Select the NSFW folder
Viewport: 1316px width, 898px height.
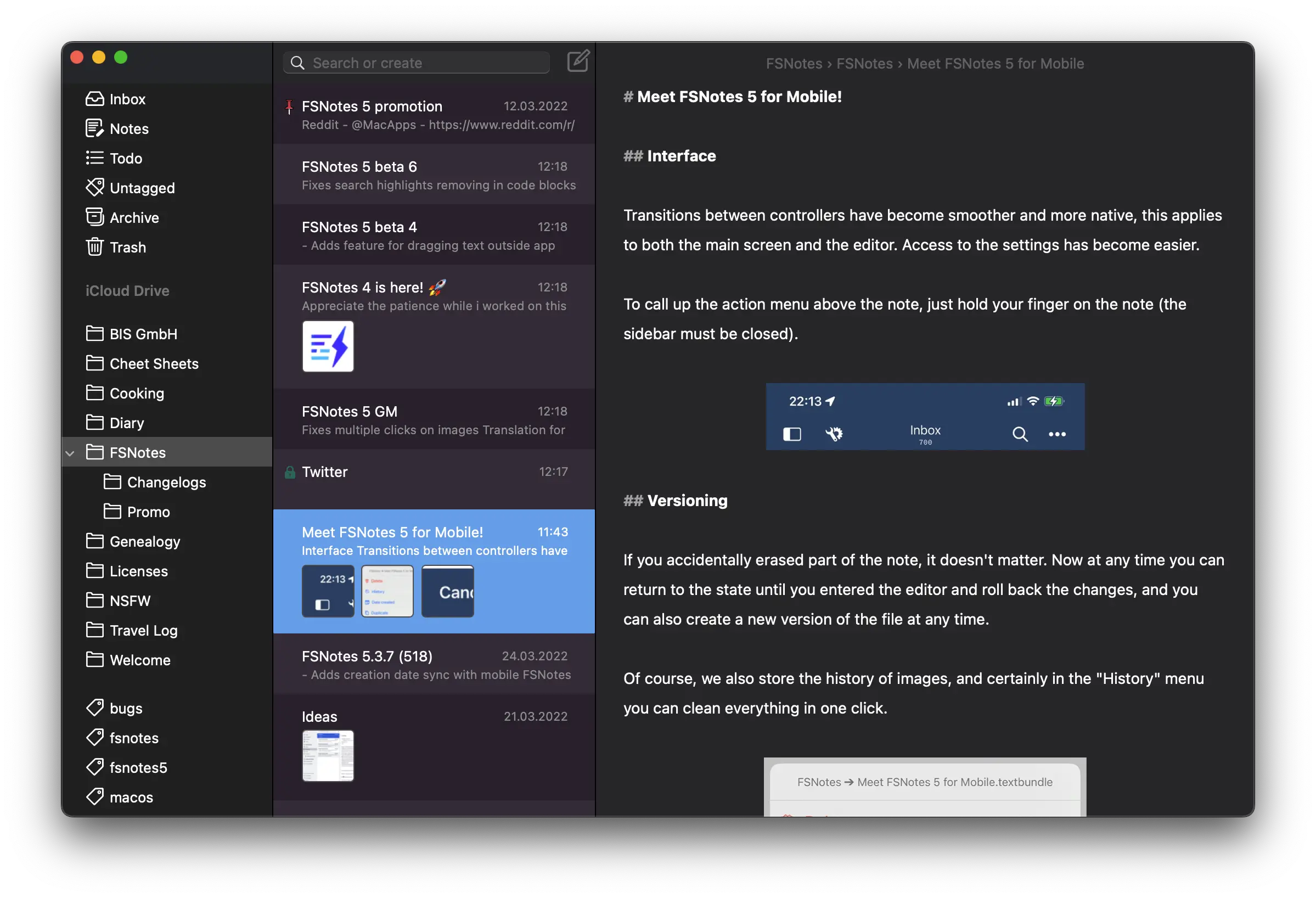tap(167, 600)
